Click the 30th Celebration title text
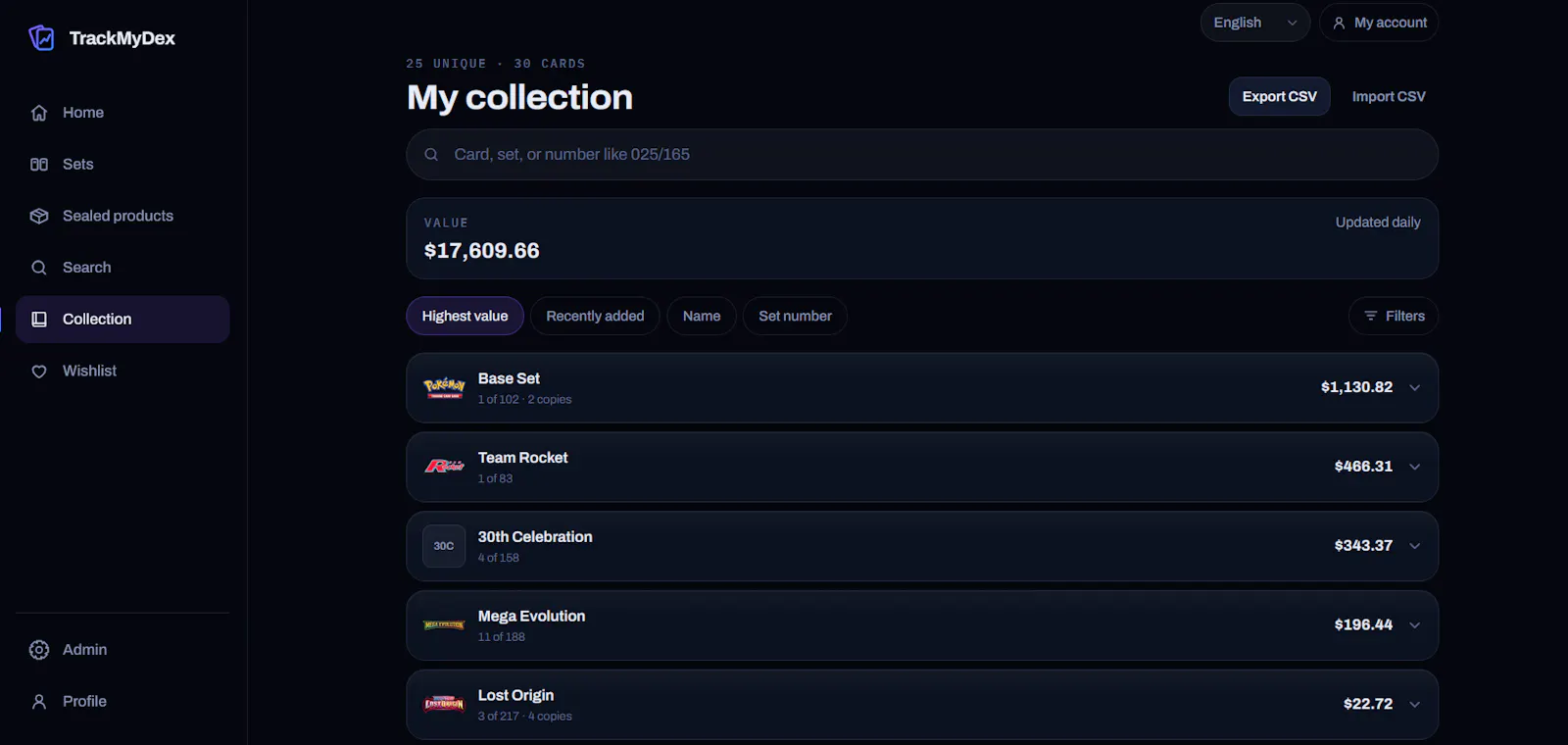The image size is (1568, 745). (x=535, y=537)
